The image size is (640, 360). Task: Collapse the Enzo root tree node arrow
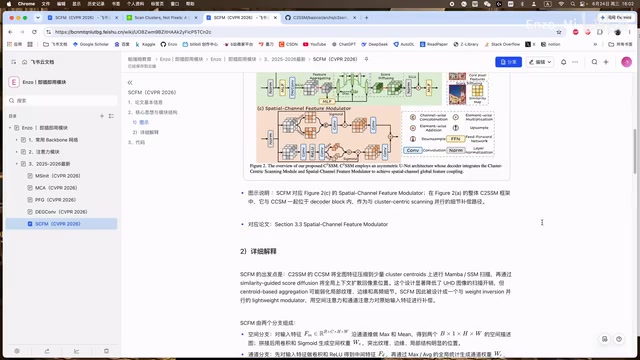(x=10, y=128)
